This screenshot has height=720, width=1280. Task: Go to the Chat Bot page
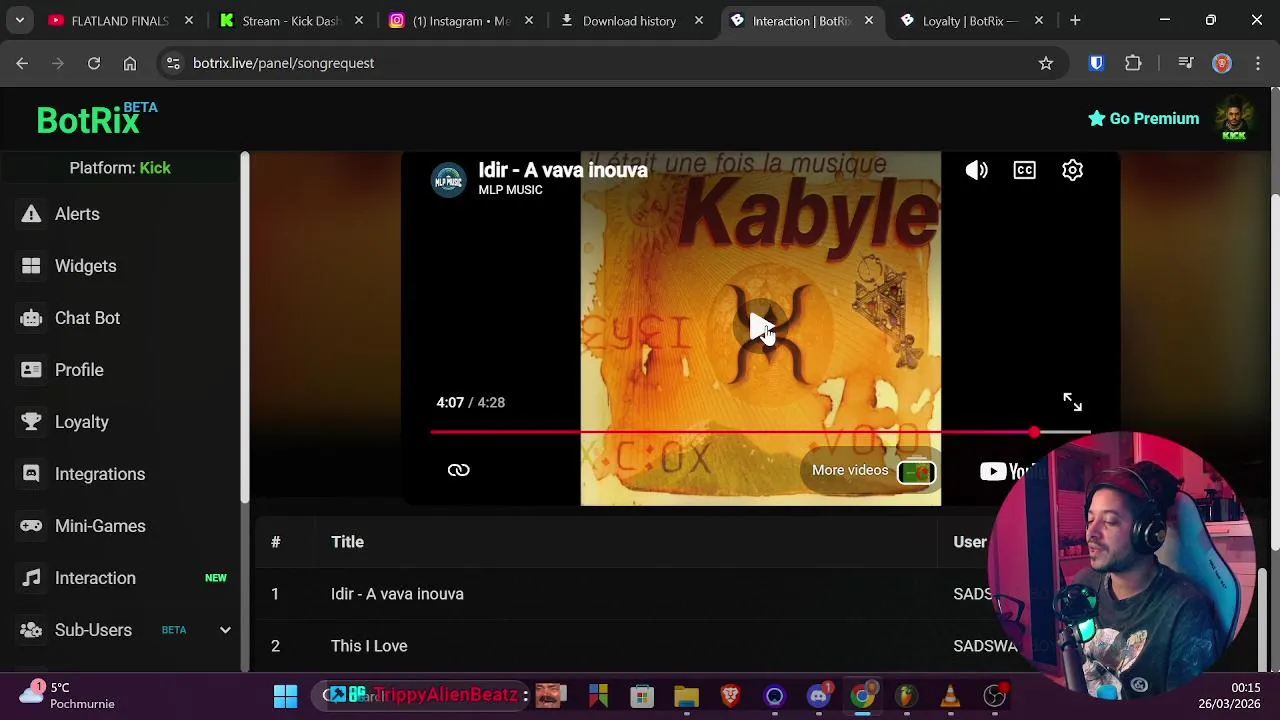click(x=87, y=318)
